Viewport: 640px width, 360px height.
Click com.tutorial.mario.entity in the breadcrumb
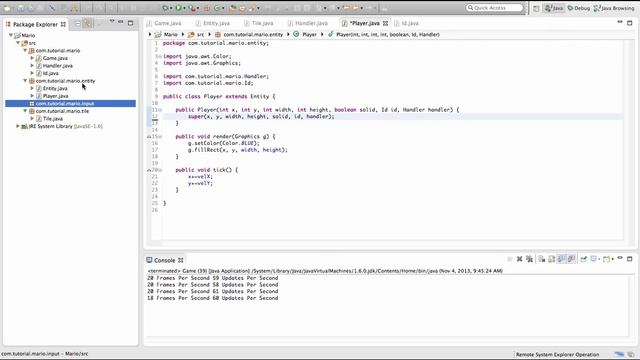point(249,35)
